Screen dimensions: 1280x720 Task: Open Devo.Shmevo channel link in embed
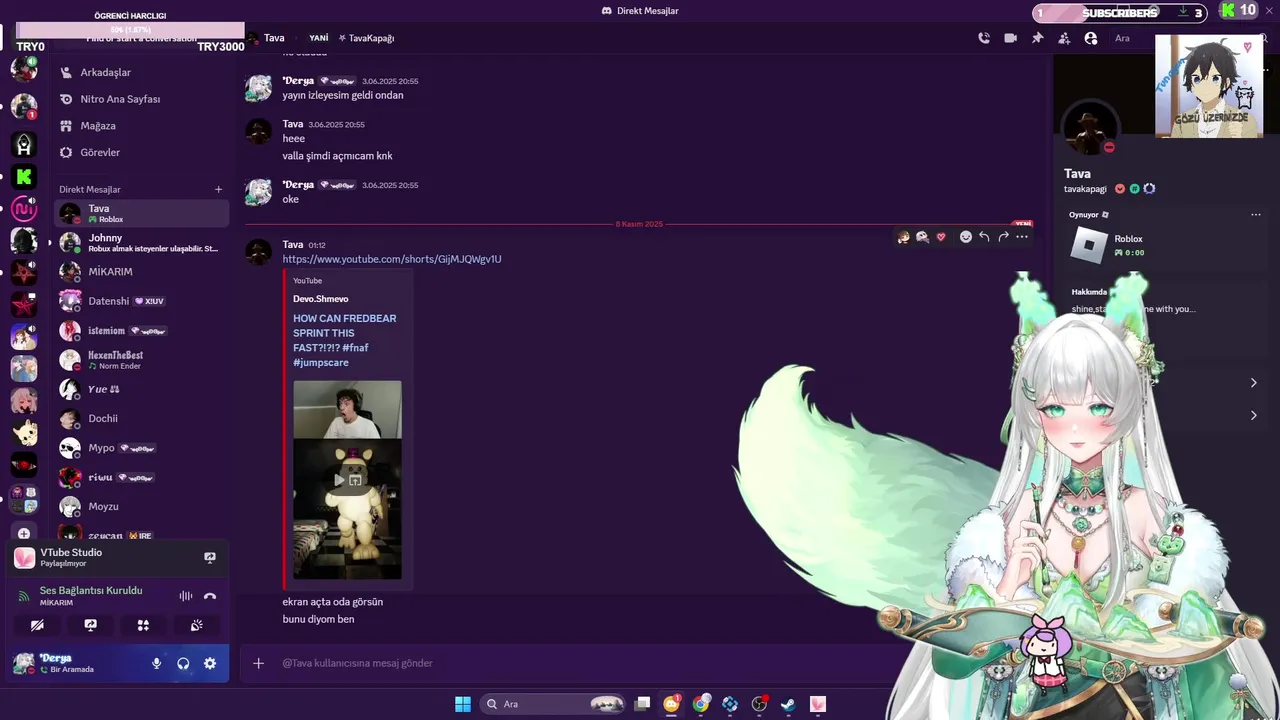click(321, 299)
